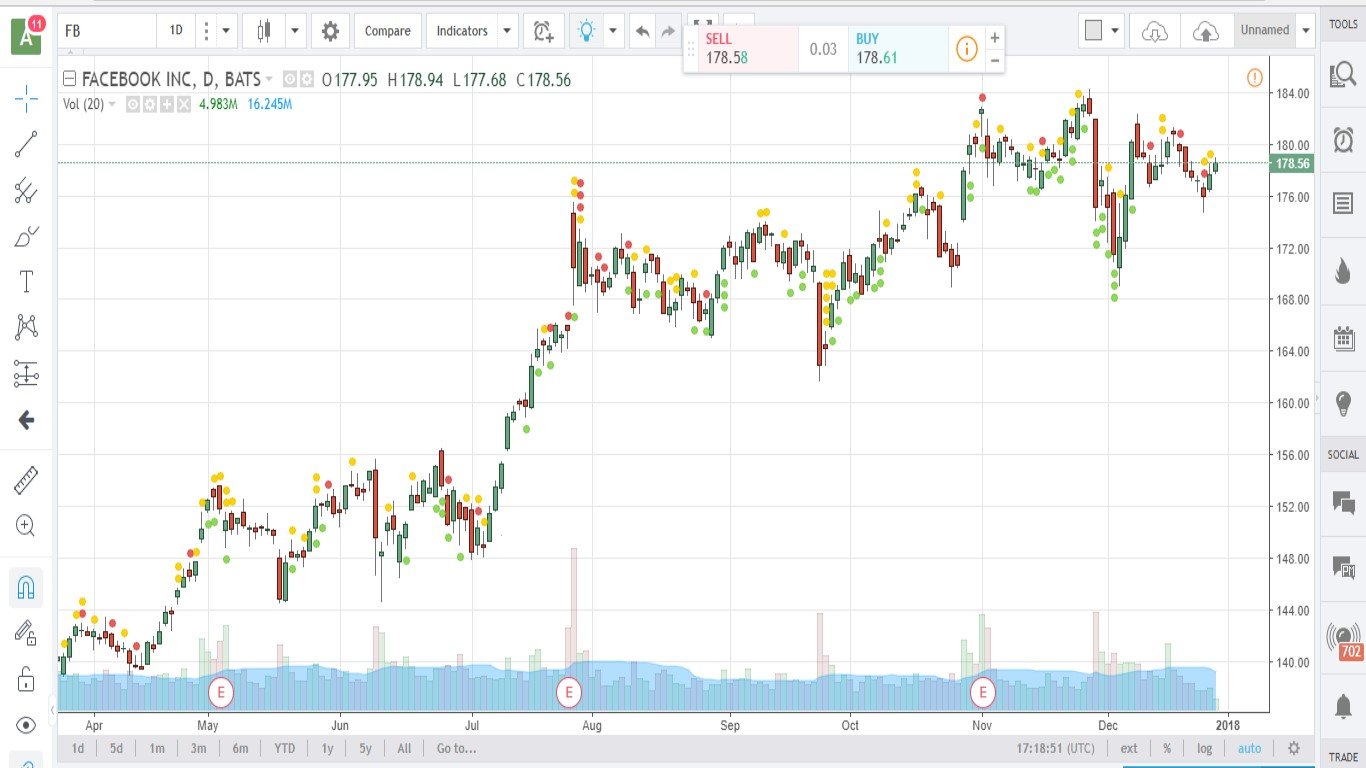
Task: Click the Compare button
Action: coord(387,31)
